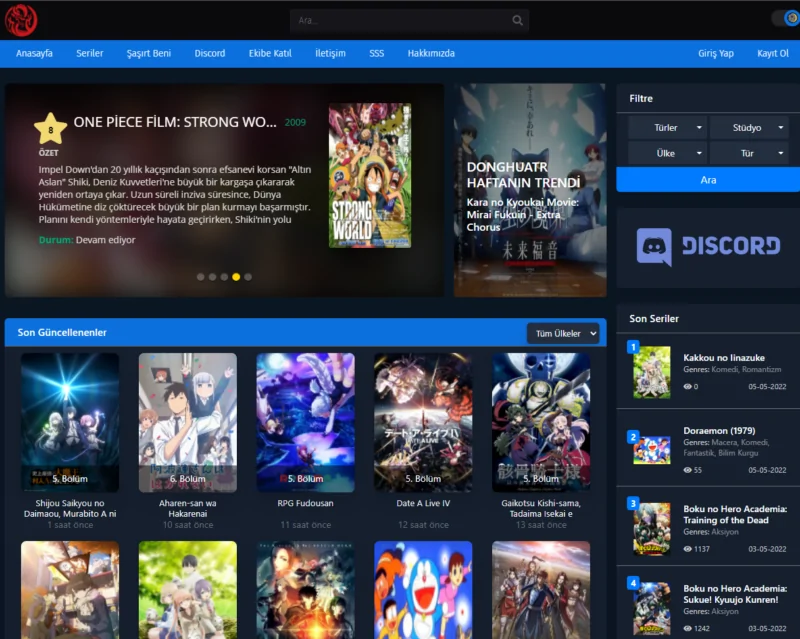Click Ekibe Katıl menu item
Screen dimensions: 800x639
pyautogui.click(x=270, y=53)
